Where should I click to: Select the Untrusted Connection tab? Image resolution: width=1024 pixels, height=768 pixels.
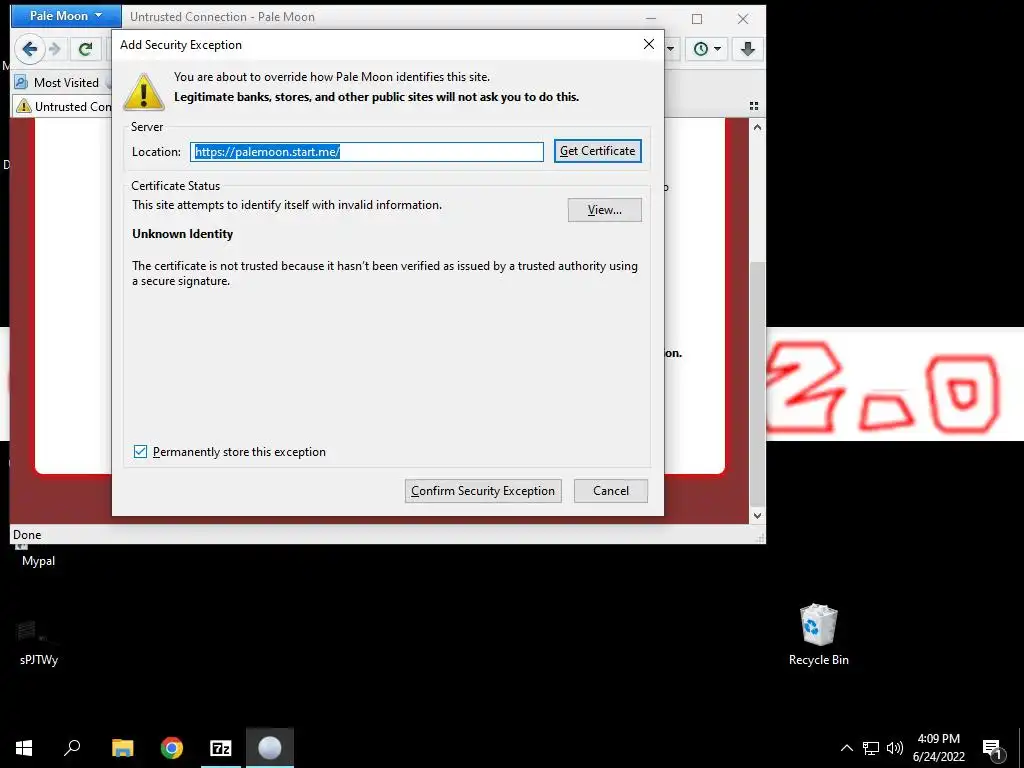[x=63, y=106]
